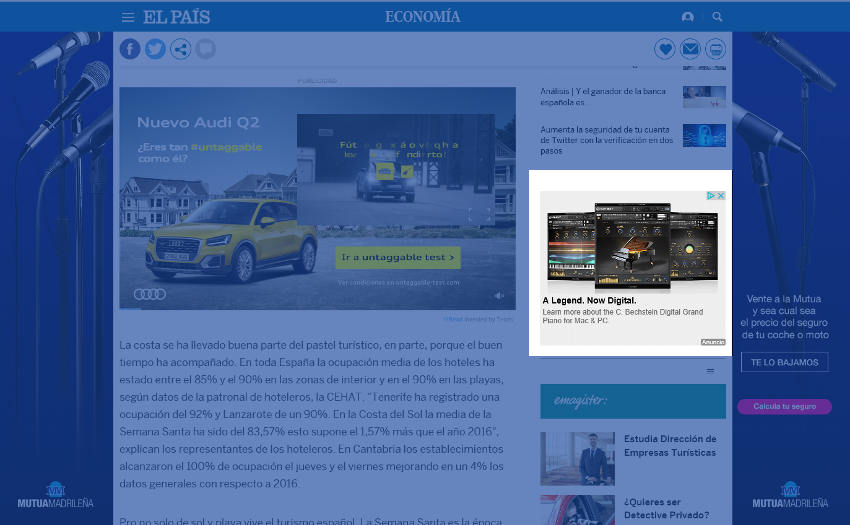Open the article comments bubble icon
Screen dimensions: 850x525
(x=206, y=49)
